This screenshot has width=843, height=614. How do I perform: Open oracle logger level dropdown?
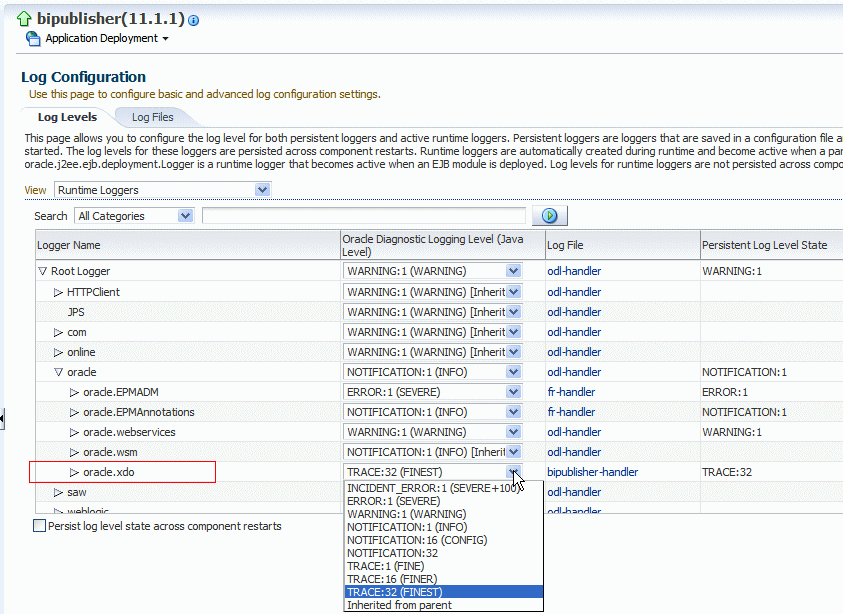click(432, 372)
